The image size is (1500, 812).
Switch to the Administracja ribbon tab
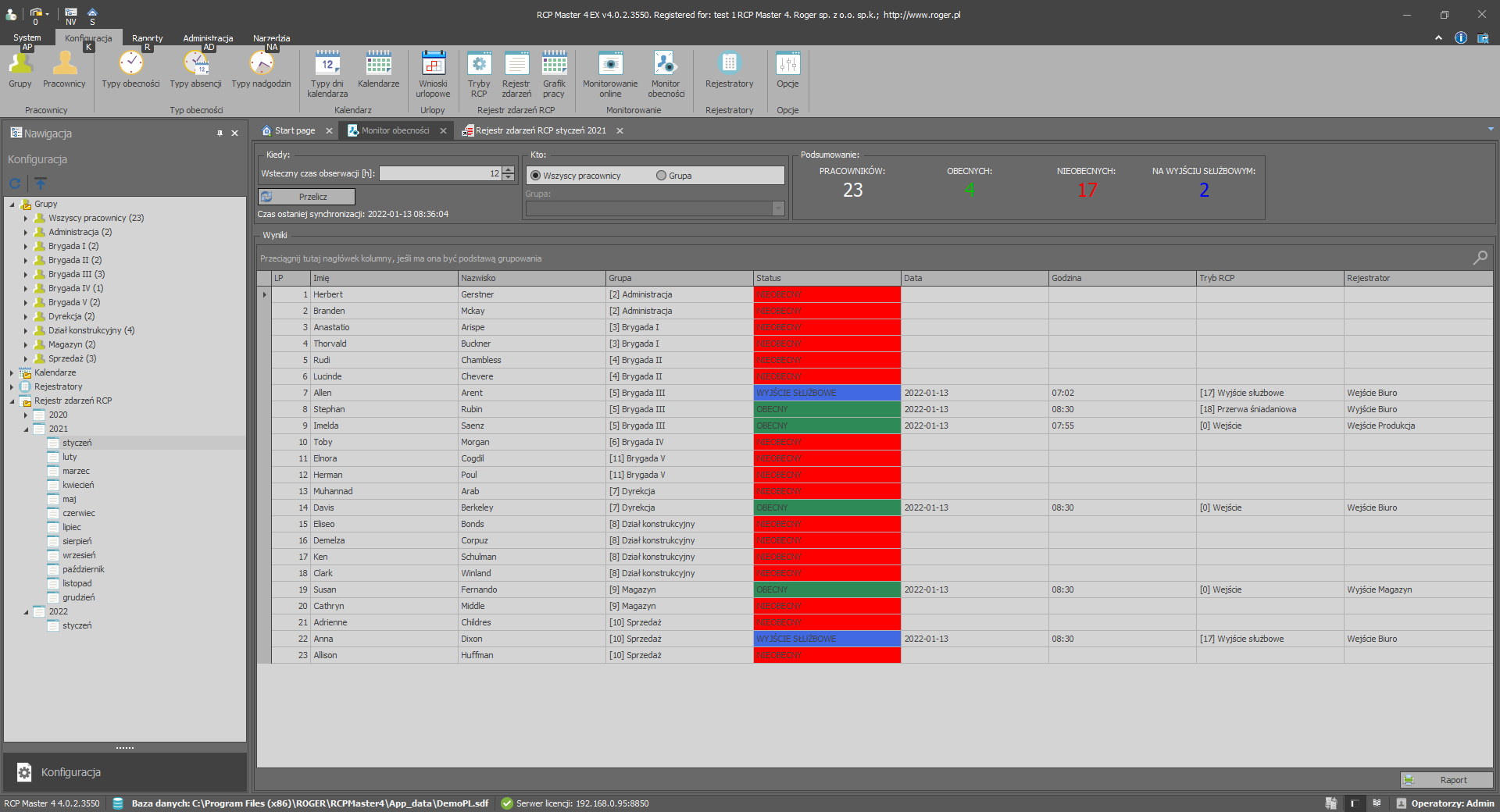208,38
